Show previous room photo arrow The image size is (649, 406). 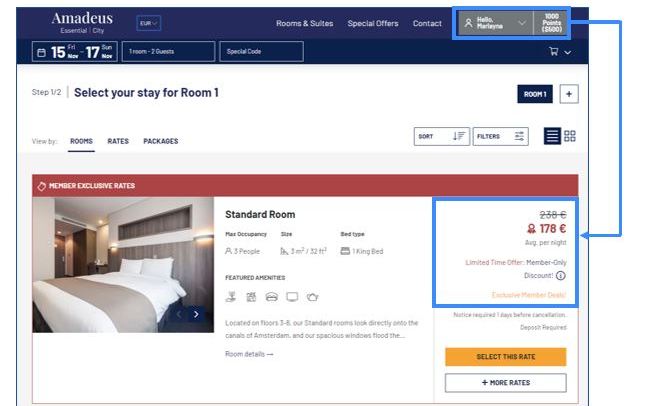(x=179, y=314)
